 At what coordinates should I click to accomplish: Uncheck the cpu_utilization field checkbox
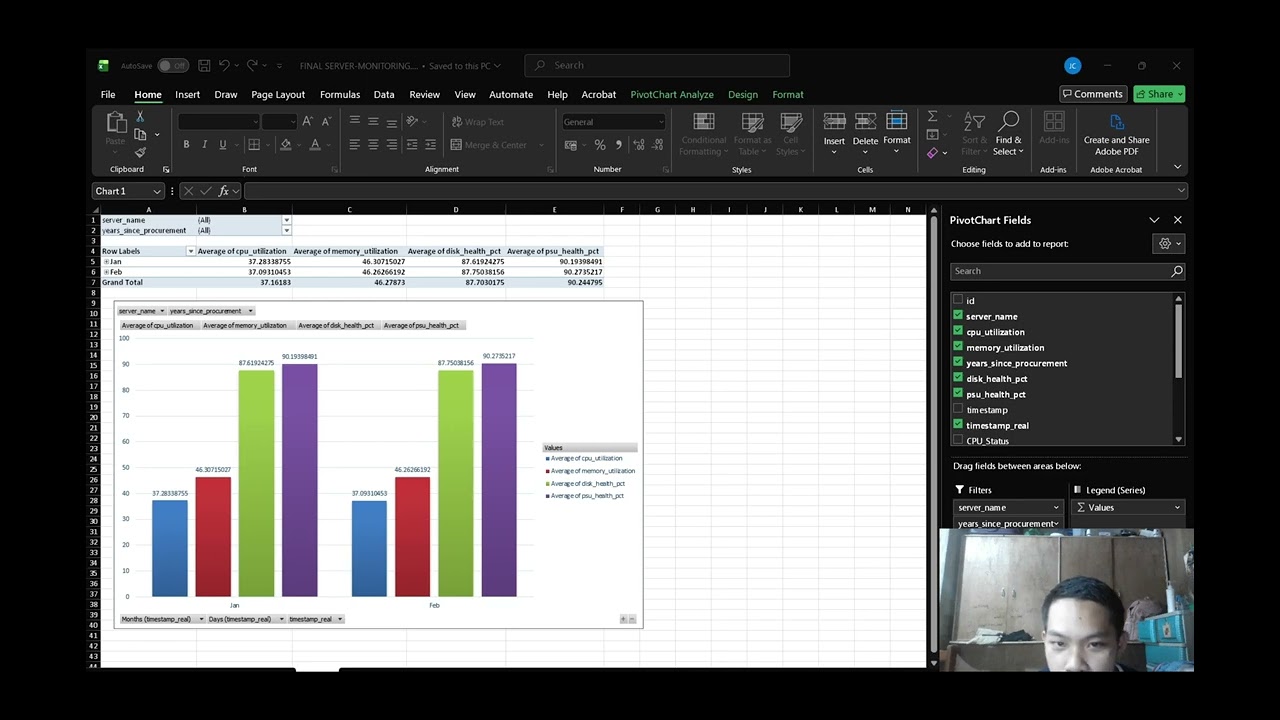(x=958, y=331)
